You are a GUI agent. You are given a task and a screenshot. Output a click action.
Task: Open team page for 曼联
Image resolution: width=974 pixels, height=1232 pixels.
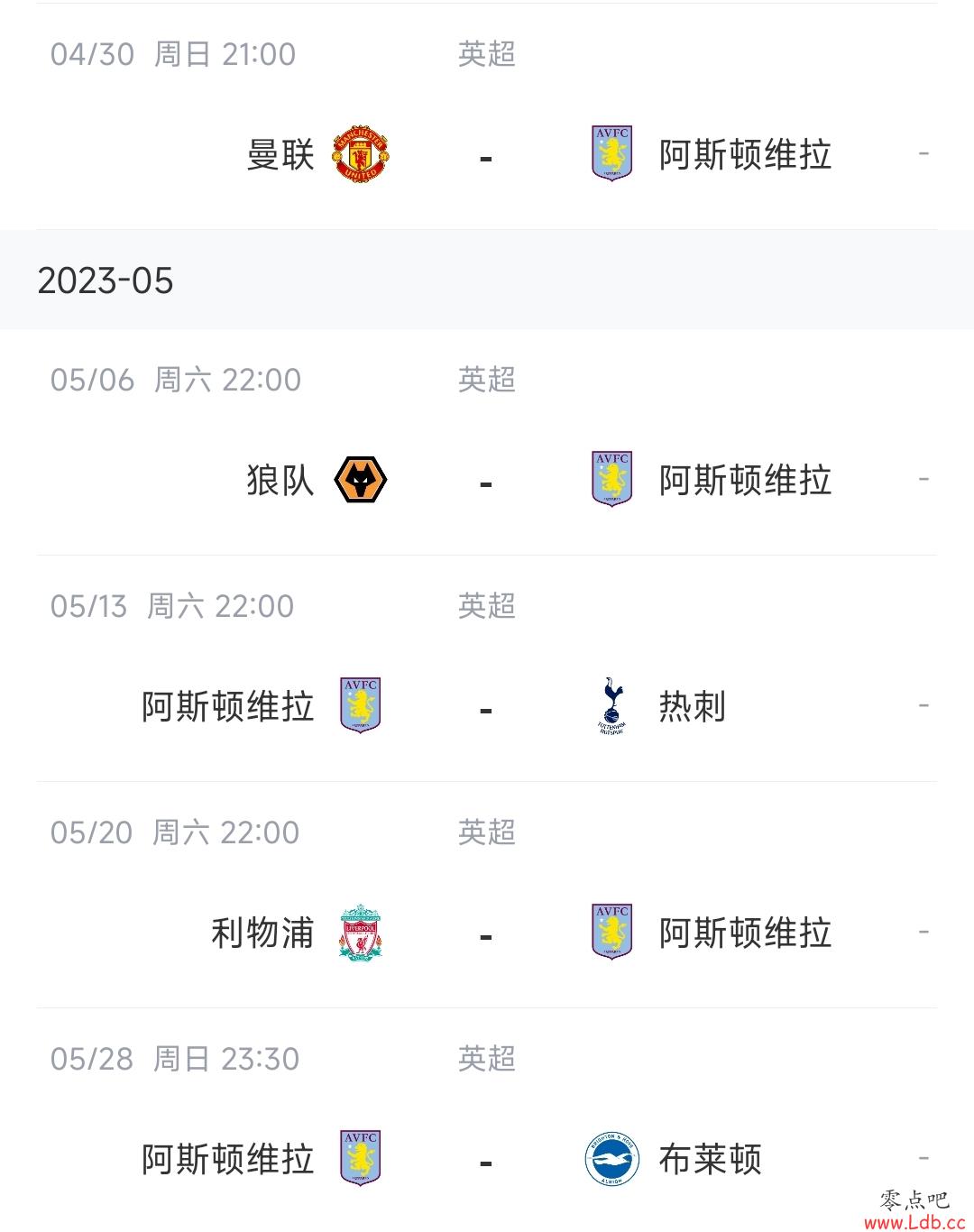click(280, 154)
